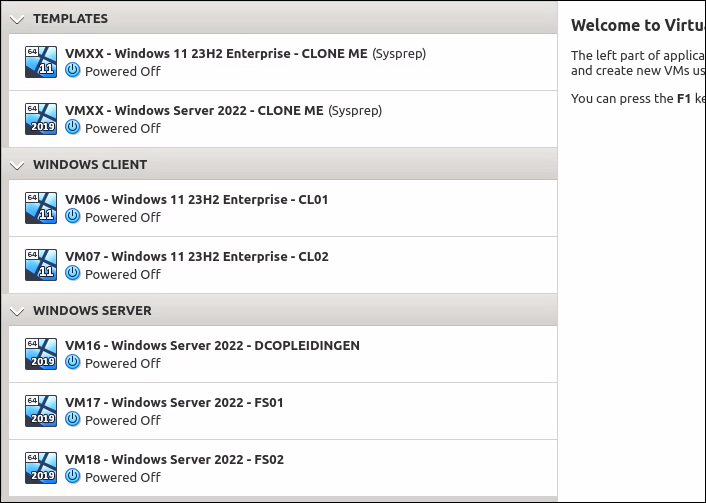Click Powered Off text under Windows 11 CLONE ME

(x=122, y=71)
